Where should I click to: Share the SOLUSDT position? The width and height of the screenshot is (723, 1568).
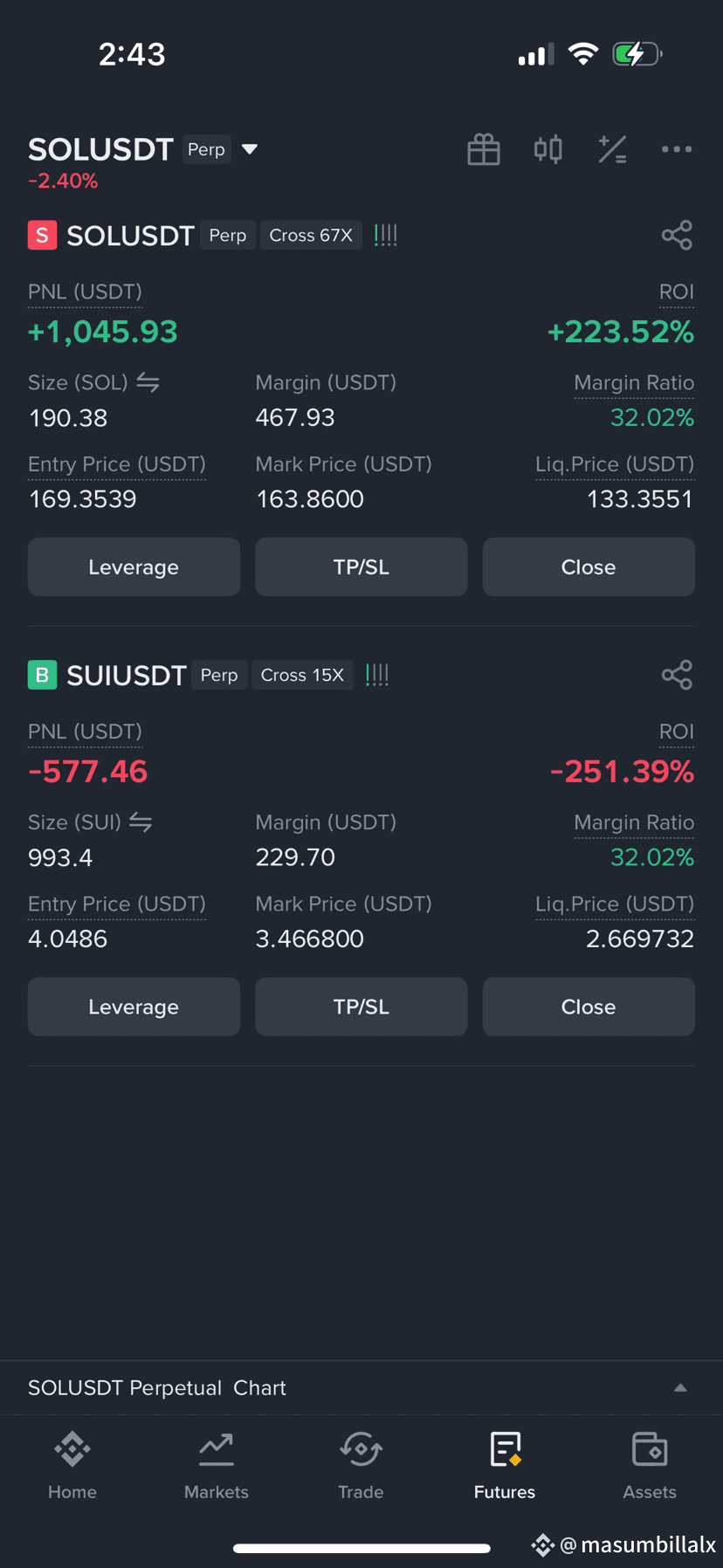tap(677, 235)
